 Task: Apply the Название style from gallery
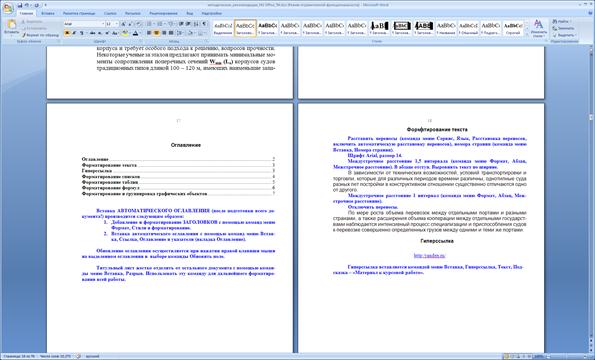[x=446, y=28]
